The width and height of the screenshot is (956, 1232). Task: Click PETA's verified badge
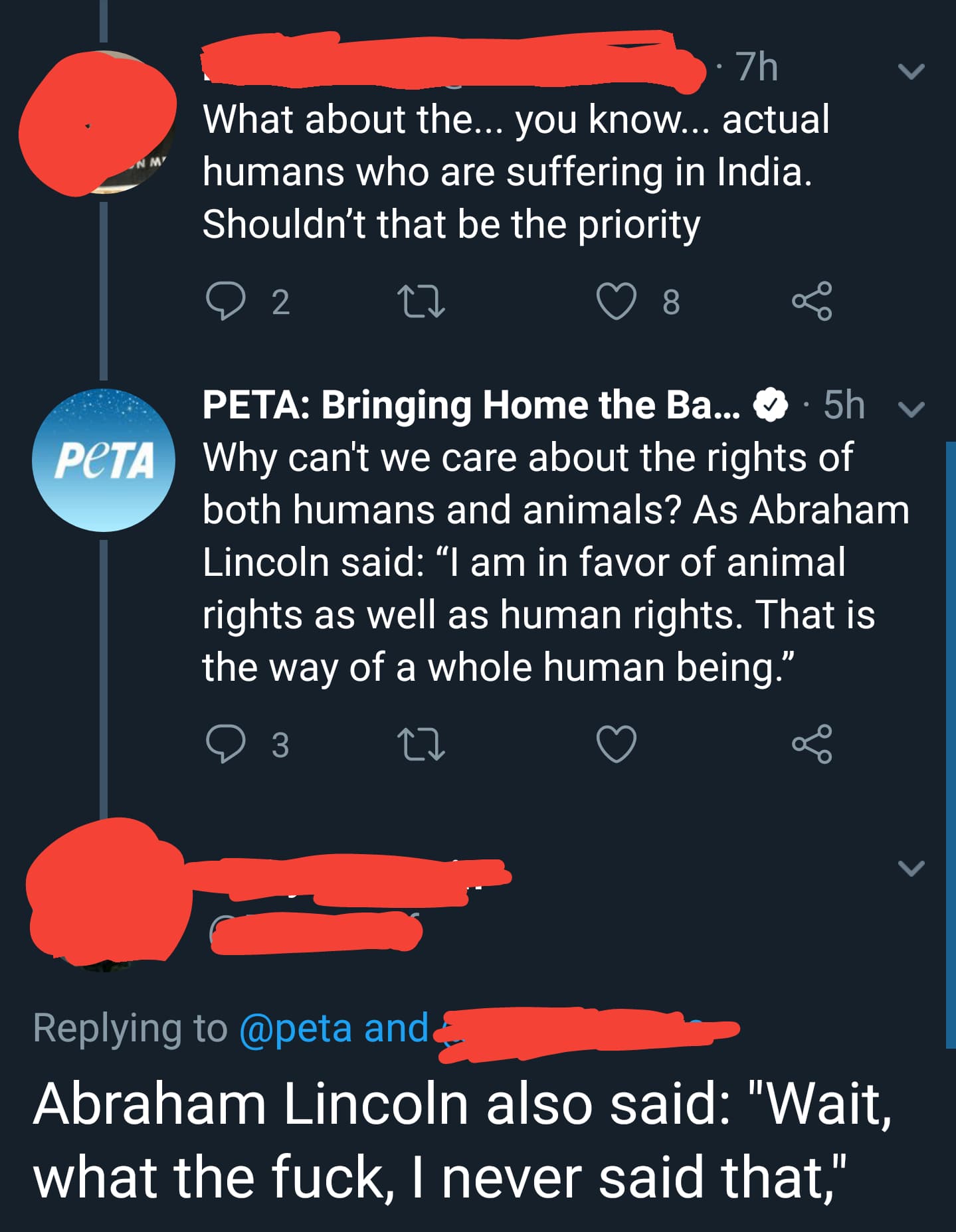pos(769,405)
